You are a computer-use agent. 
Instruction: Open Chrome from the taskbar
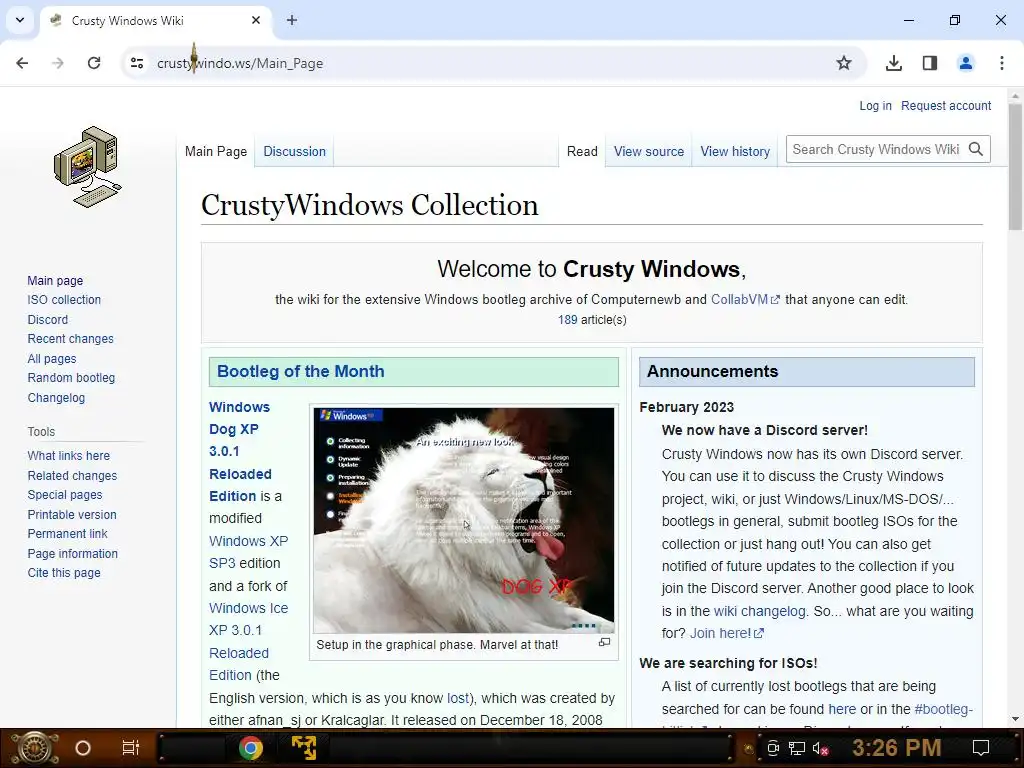tap(250, 748)
